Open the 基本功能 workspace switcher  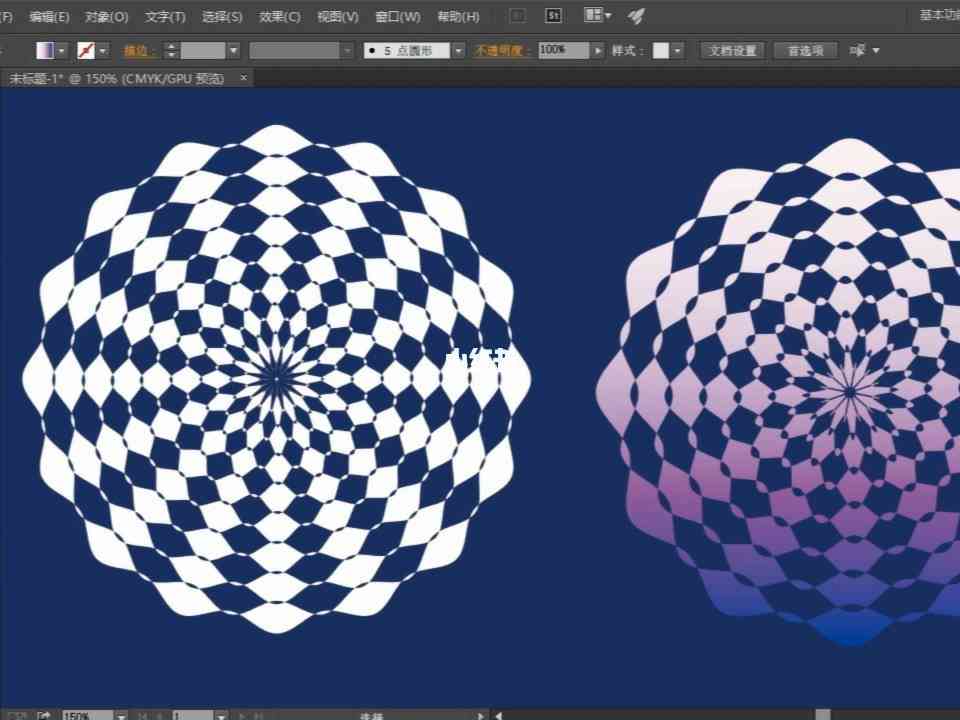coord(939,15)
